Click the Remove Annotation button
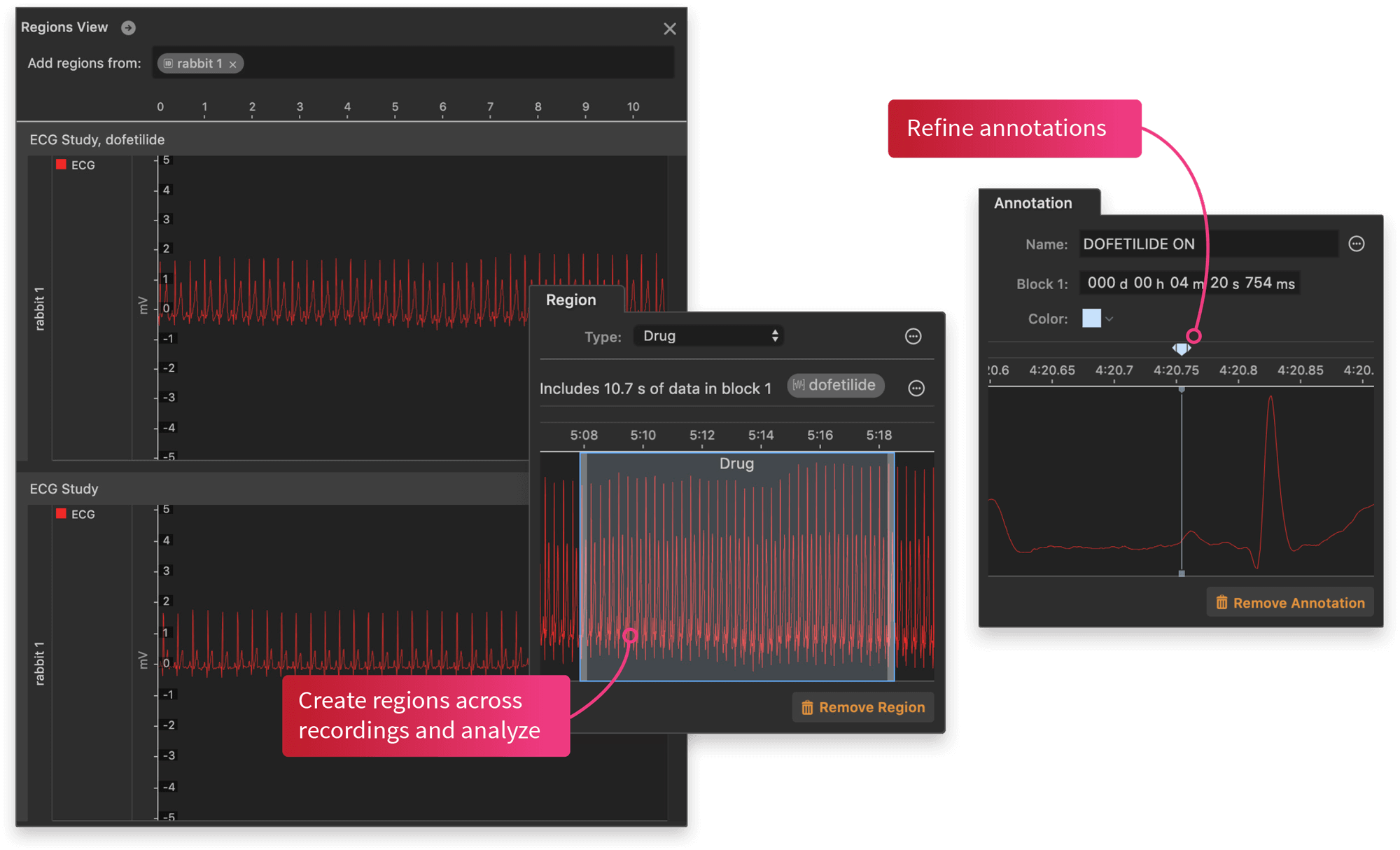1400x850 pixels. pos(1290,601)
